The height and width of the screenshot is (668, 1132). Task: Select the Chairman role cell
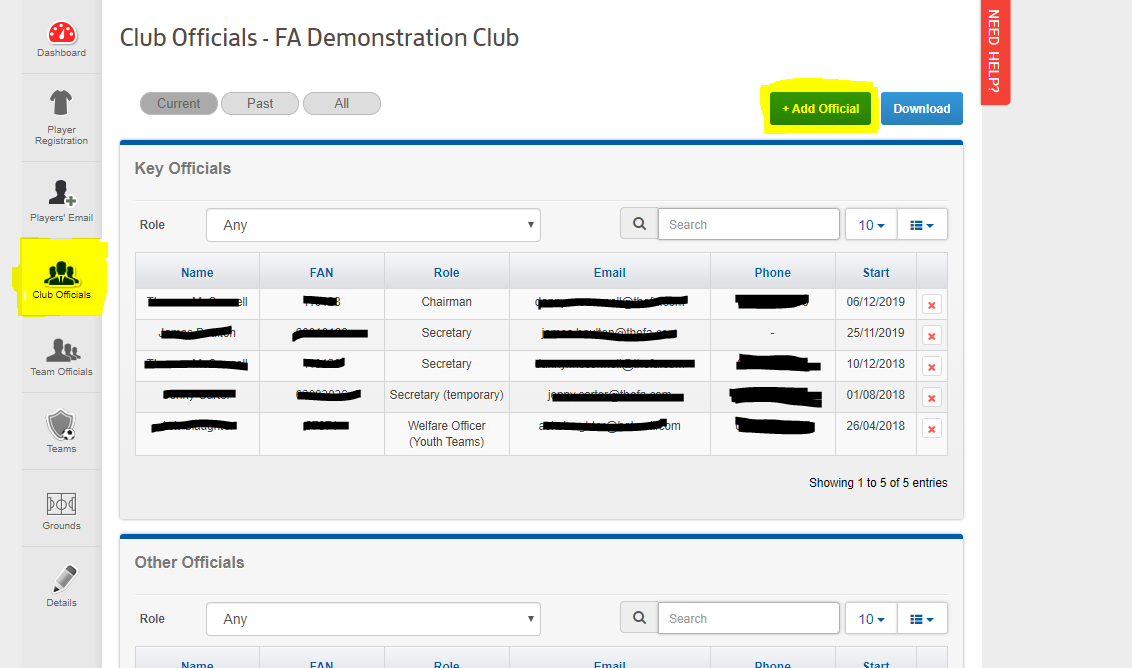coord(446,302)
